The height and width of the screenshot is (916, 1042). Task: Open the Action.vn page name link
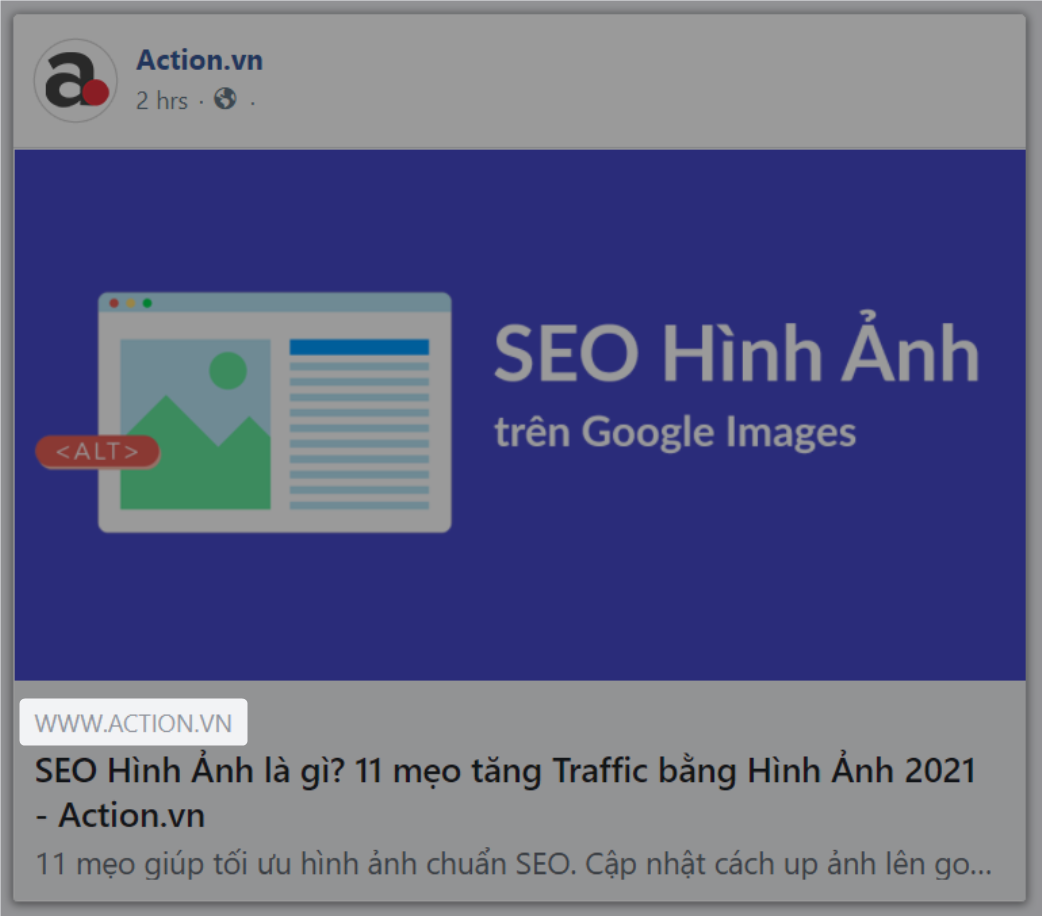[199, 60]
